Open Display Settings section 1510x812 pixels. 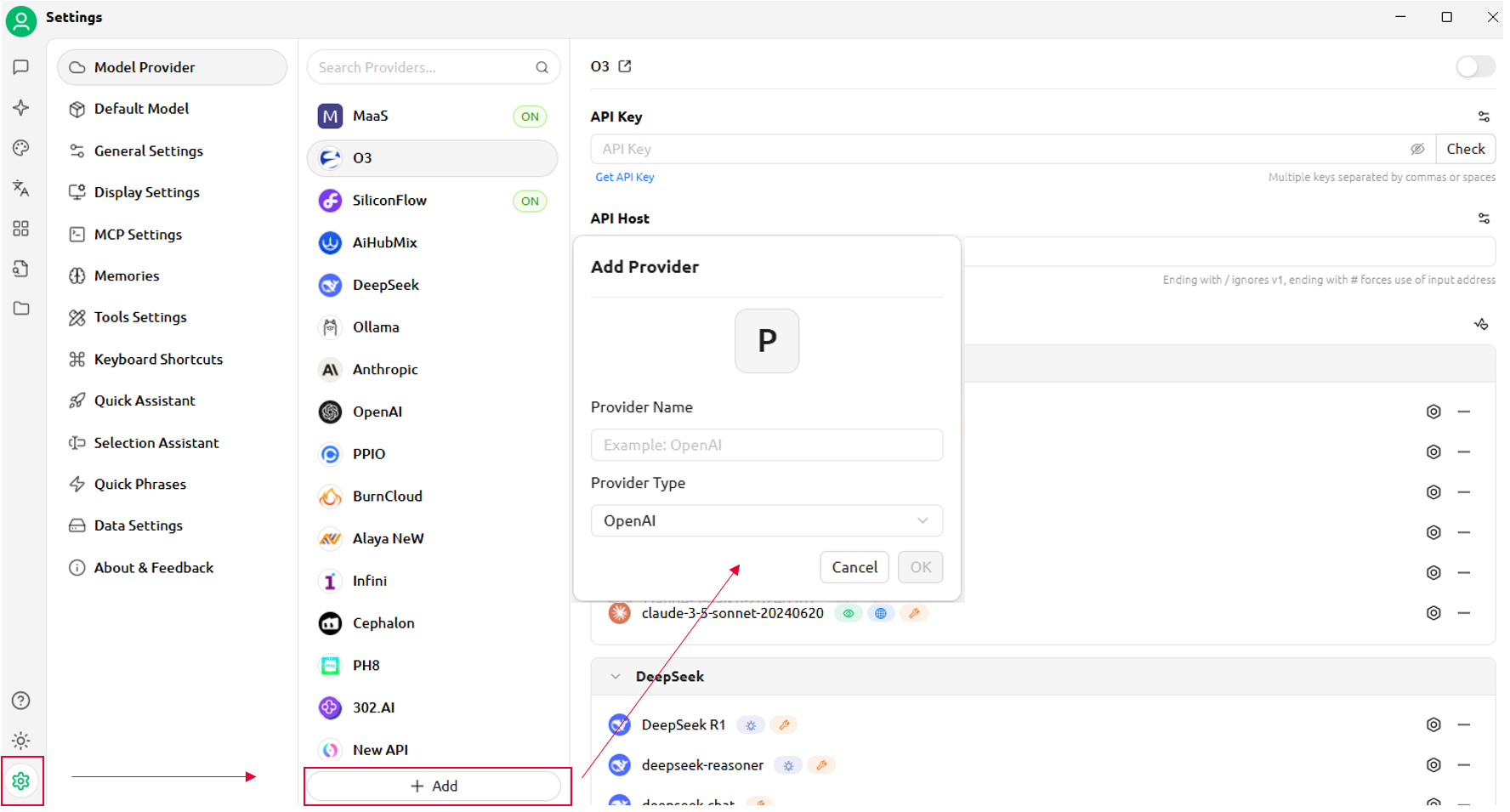[x=172, y=192]
